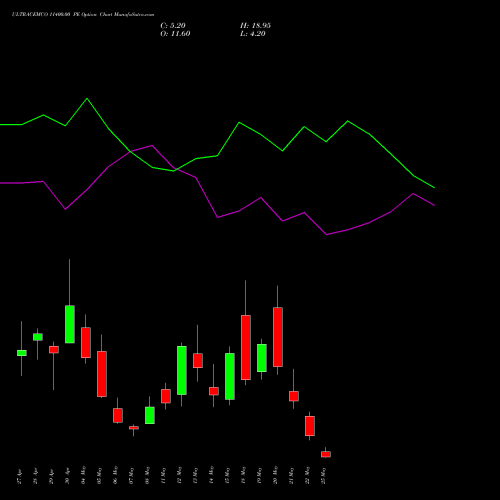Select the open value "O: 11.60"
This screenshot has width=500, height=500.
coord(175,34)
